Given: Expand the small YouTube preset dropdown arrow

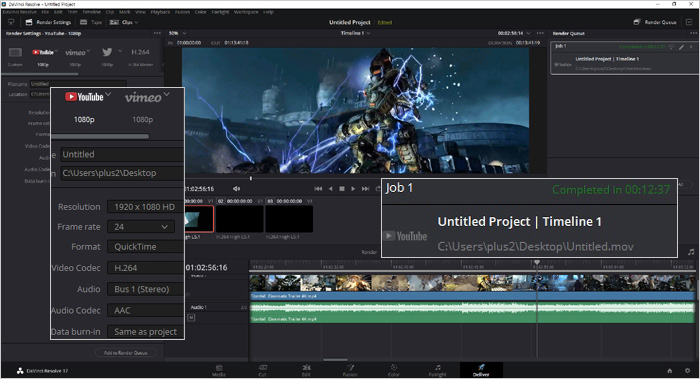Looking at the screenshot, I should [x=56, y=51].
